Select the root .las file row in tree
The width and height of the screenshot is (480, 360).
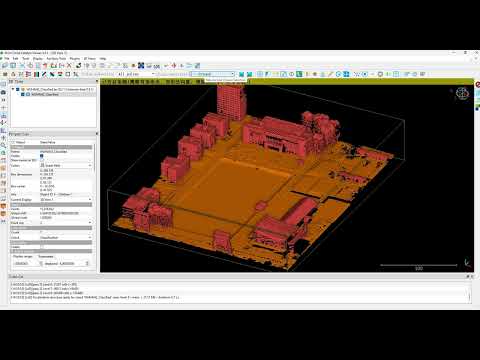click(x=60, y=89)
